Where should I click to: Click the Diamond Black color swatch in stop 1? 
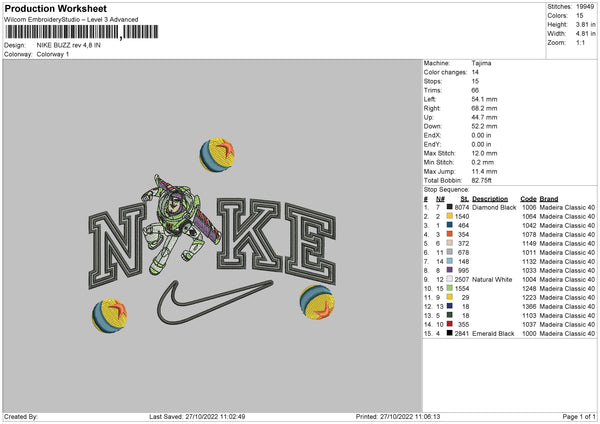pos(450,207)
